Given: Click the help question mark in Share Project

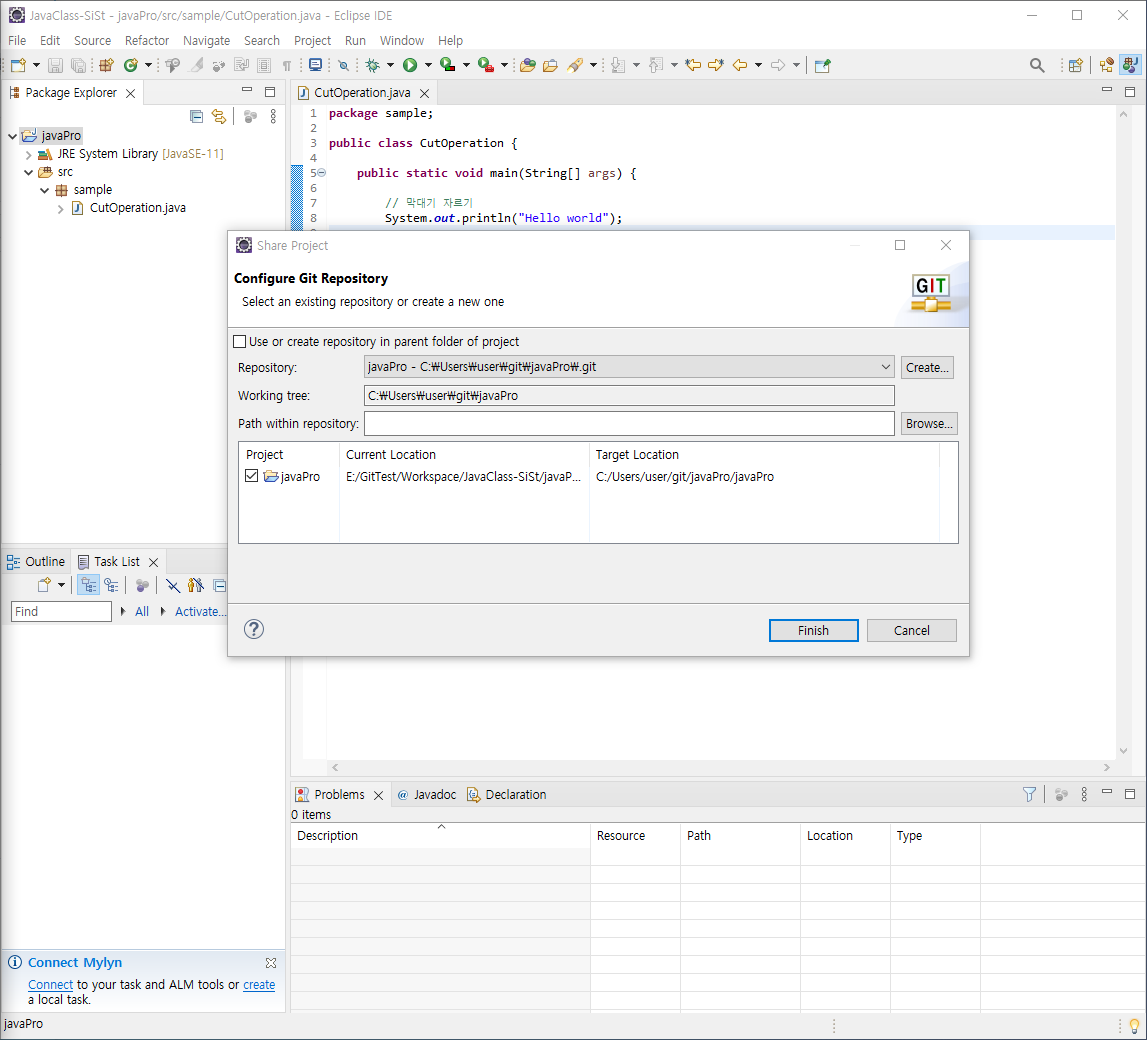Looking at the screenshot, I should [x=254, y=629].
